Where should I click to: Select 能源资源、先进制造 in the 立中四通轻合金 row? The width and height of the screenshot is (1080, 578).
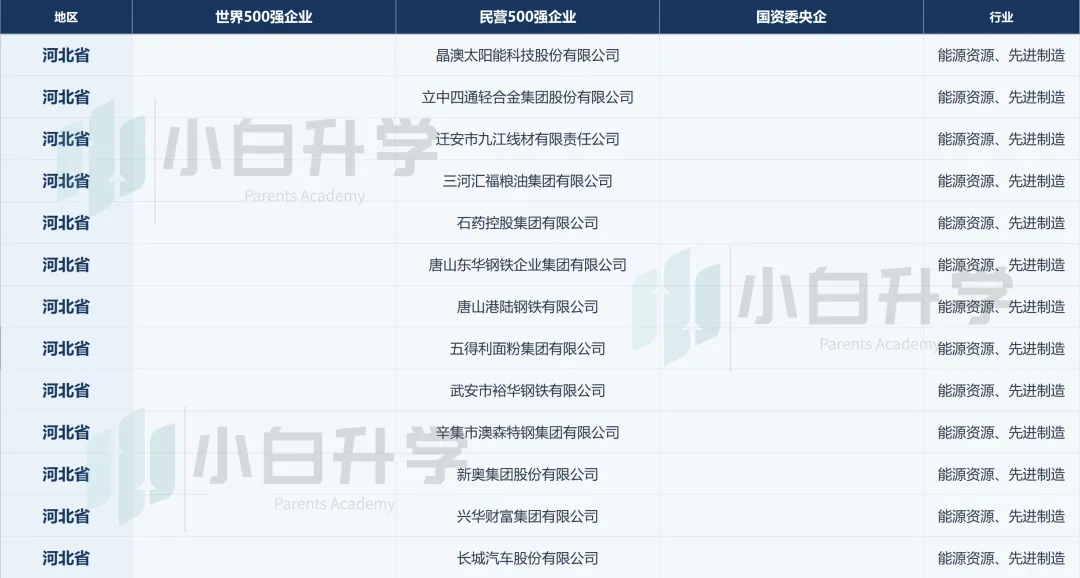(1001, 97)
